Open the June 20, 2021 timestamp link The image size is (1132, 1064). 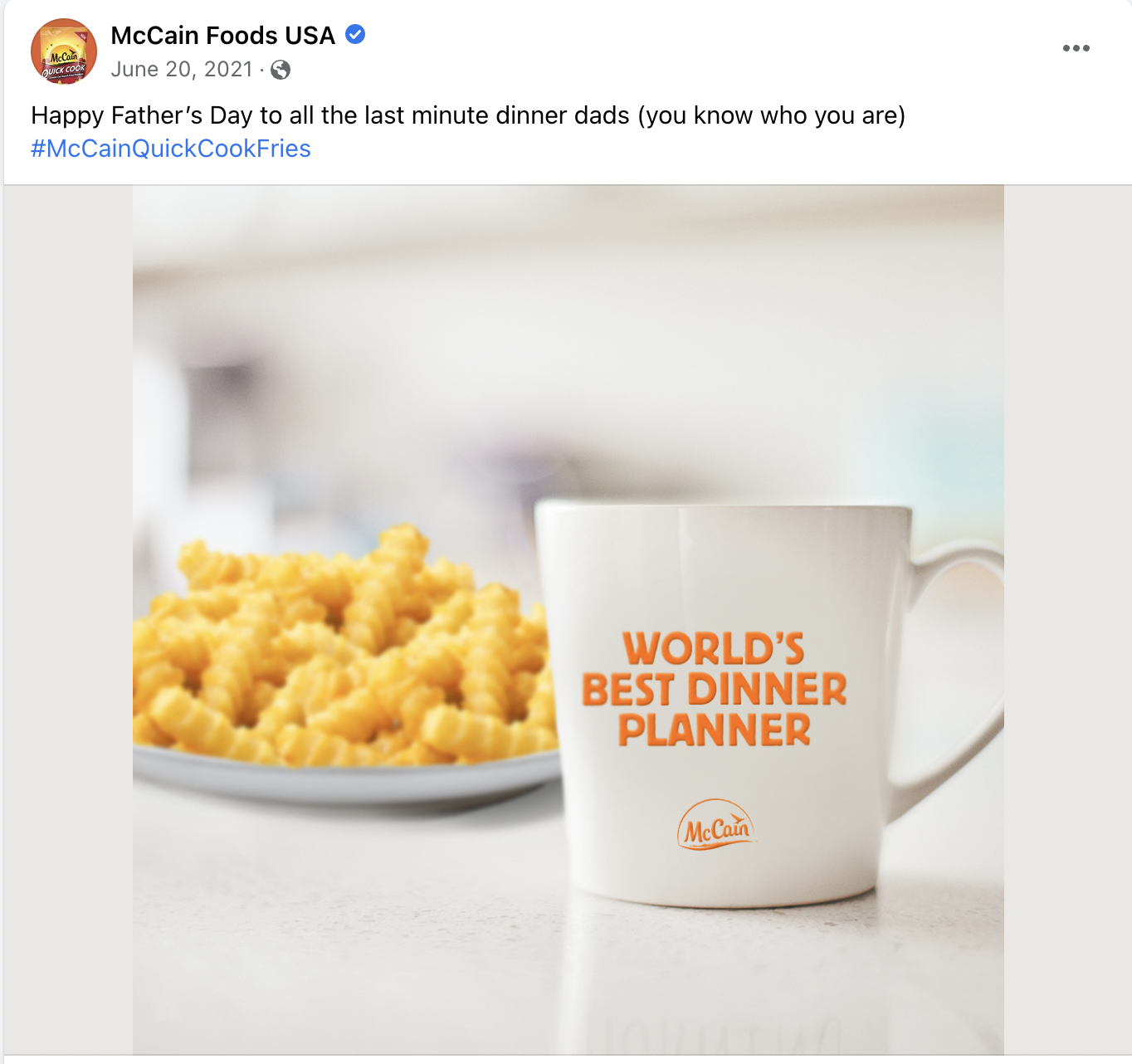[182, 70]
